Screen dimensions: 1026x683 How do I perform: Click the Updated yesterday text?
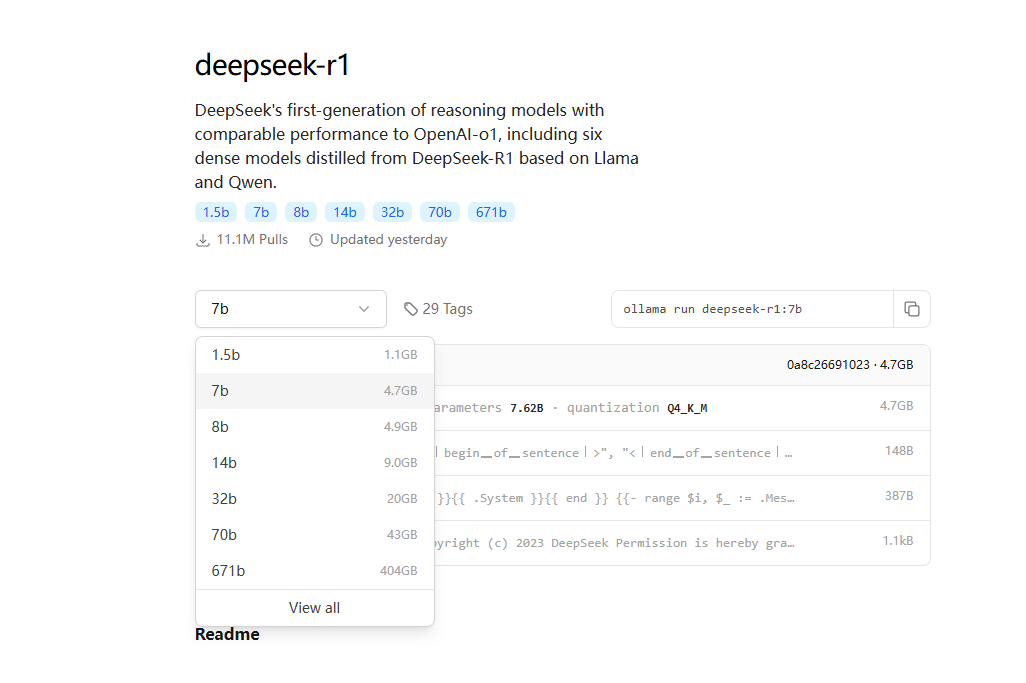389,239
